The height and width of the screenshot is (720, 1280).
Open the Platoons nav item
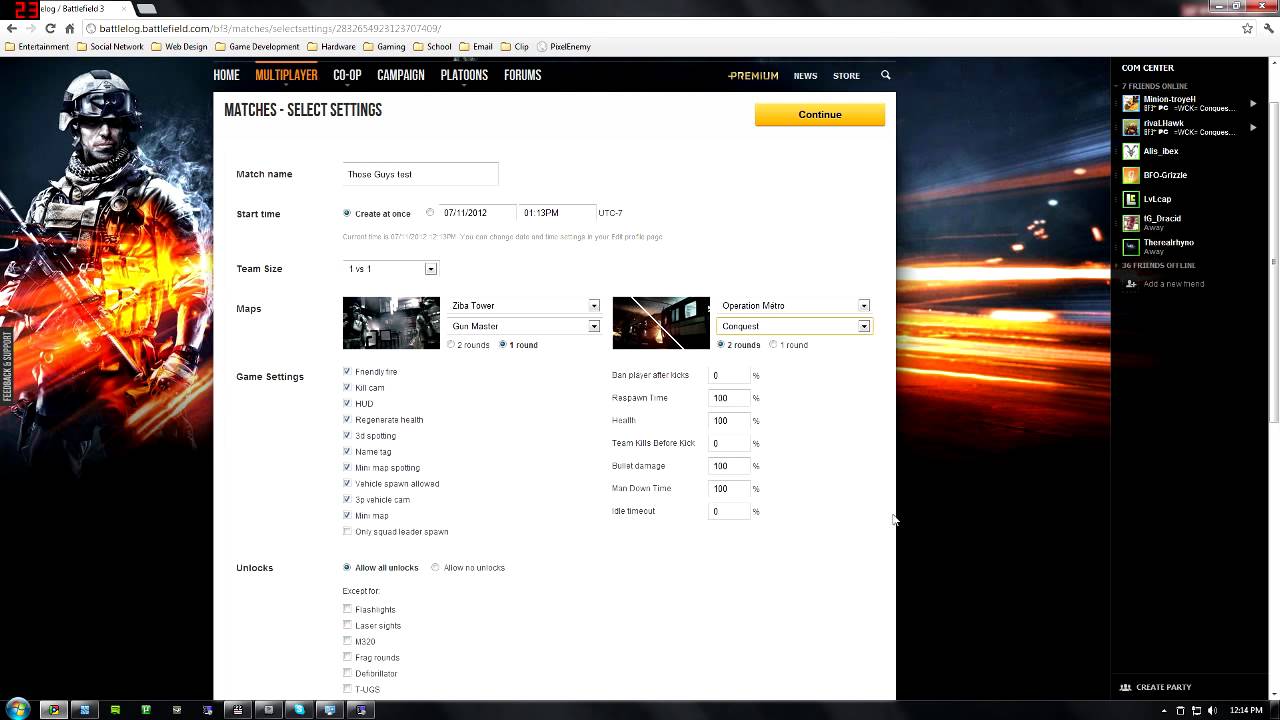click(x=464, y=75)
